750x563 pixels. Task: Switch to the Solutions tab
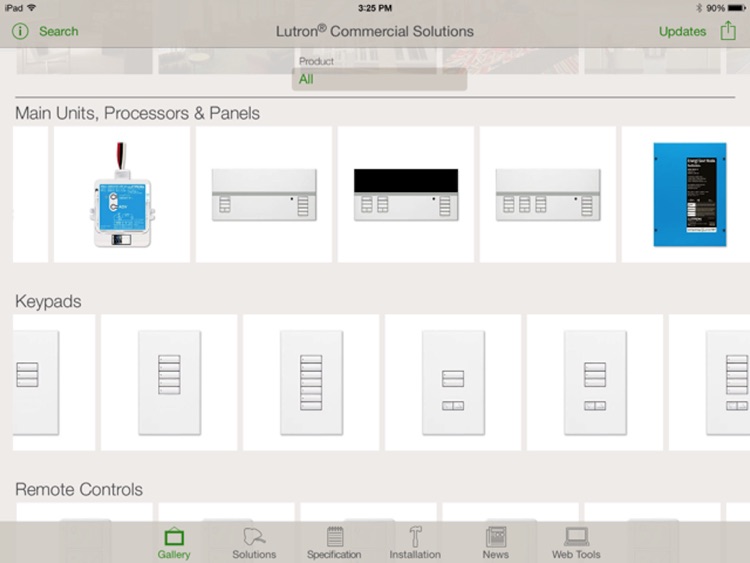point(254,543)
